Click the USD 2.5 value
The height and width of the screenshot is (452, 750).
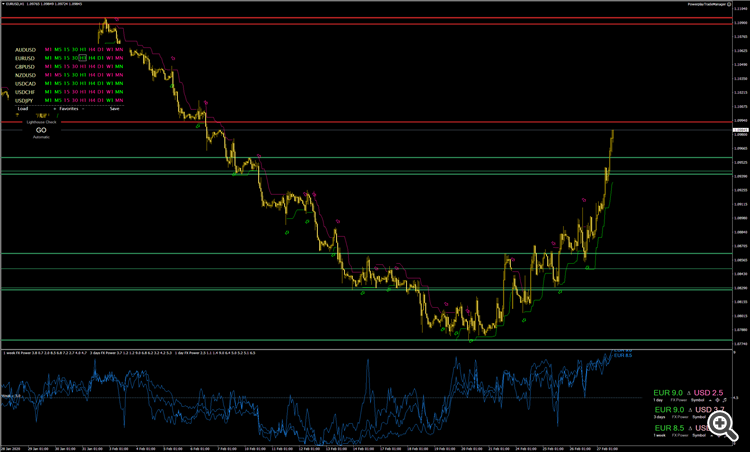708,393
